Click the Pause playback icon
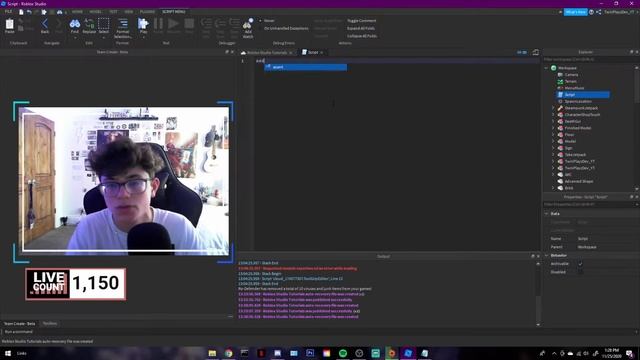 click(158, 24)
